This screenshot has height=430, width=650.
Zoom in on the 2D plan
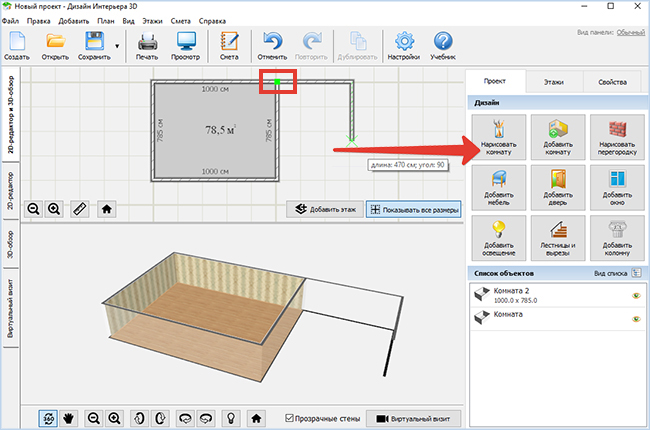(54, 209)
